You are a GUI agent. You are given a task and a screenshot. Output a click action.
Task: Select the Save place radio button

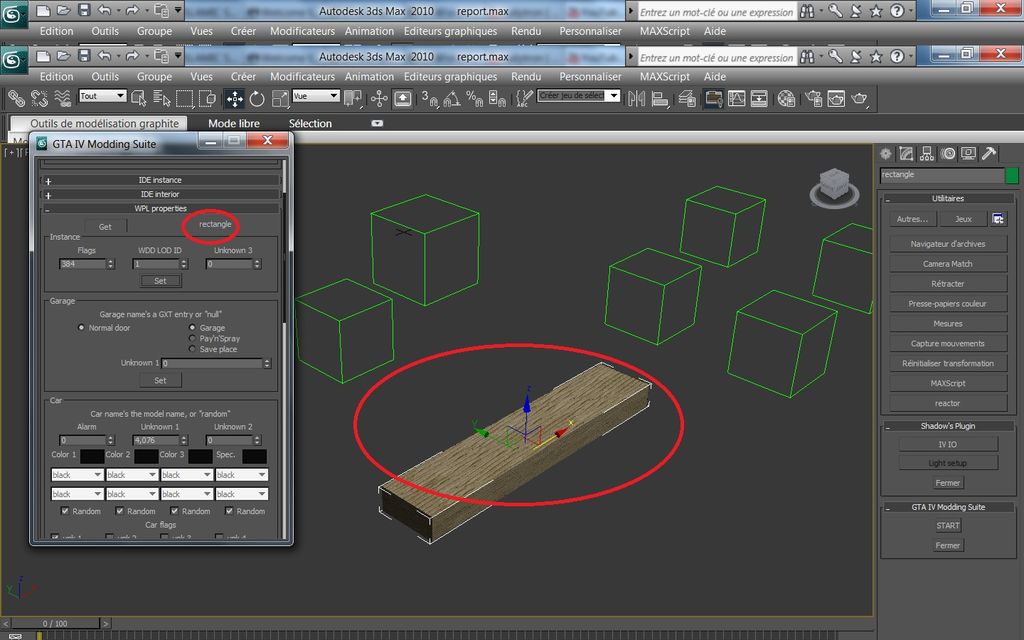tap(192, 349)
